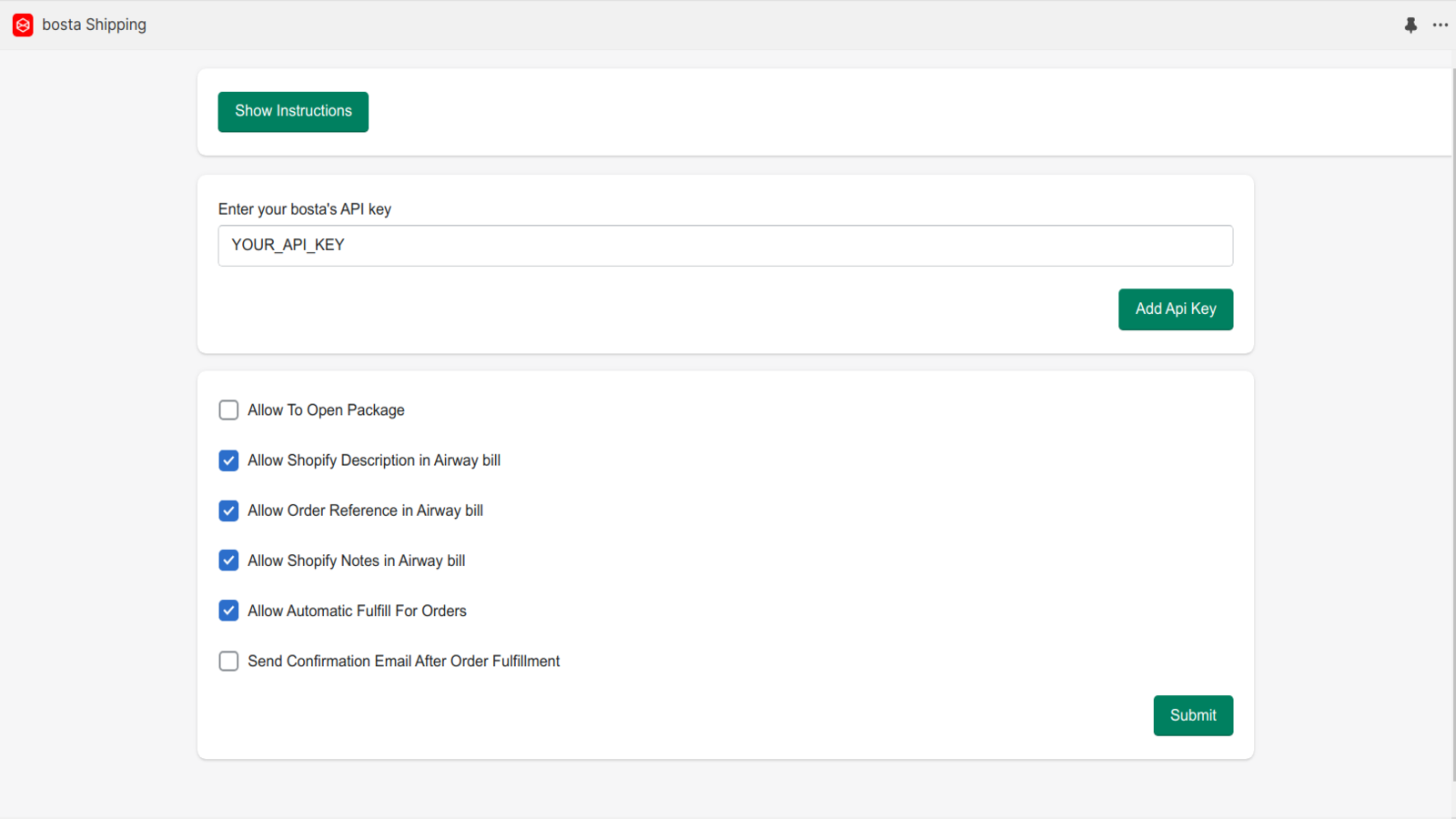Click the Allow To Open Package label text
1456x819 pixels.
pos(325,409)
